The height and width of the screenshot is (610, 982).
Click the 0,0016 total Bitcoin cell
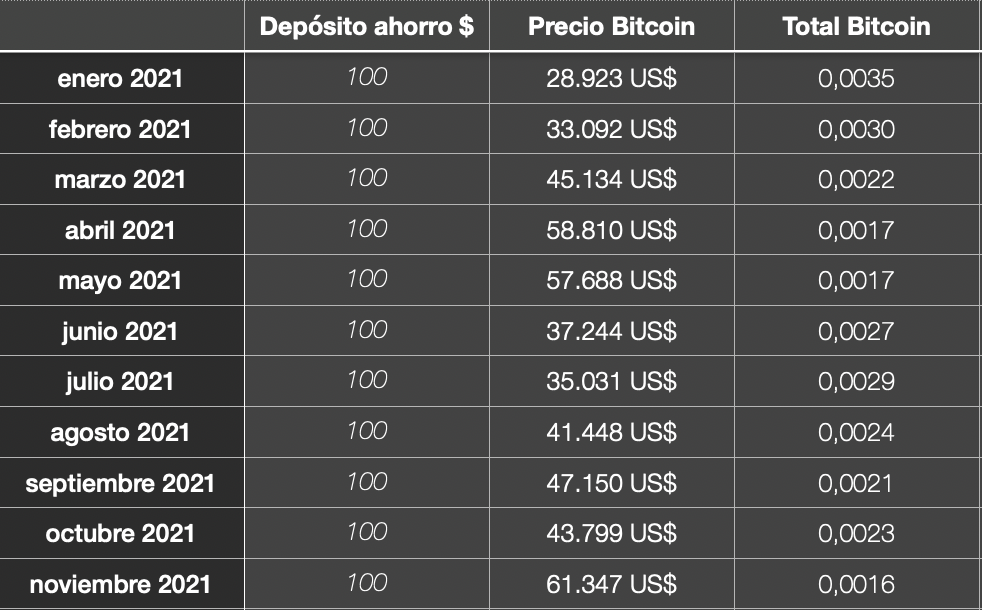856,584
